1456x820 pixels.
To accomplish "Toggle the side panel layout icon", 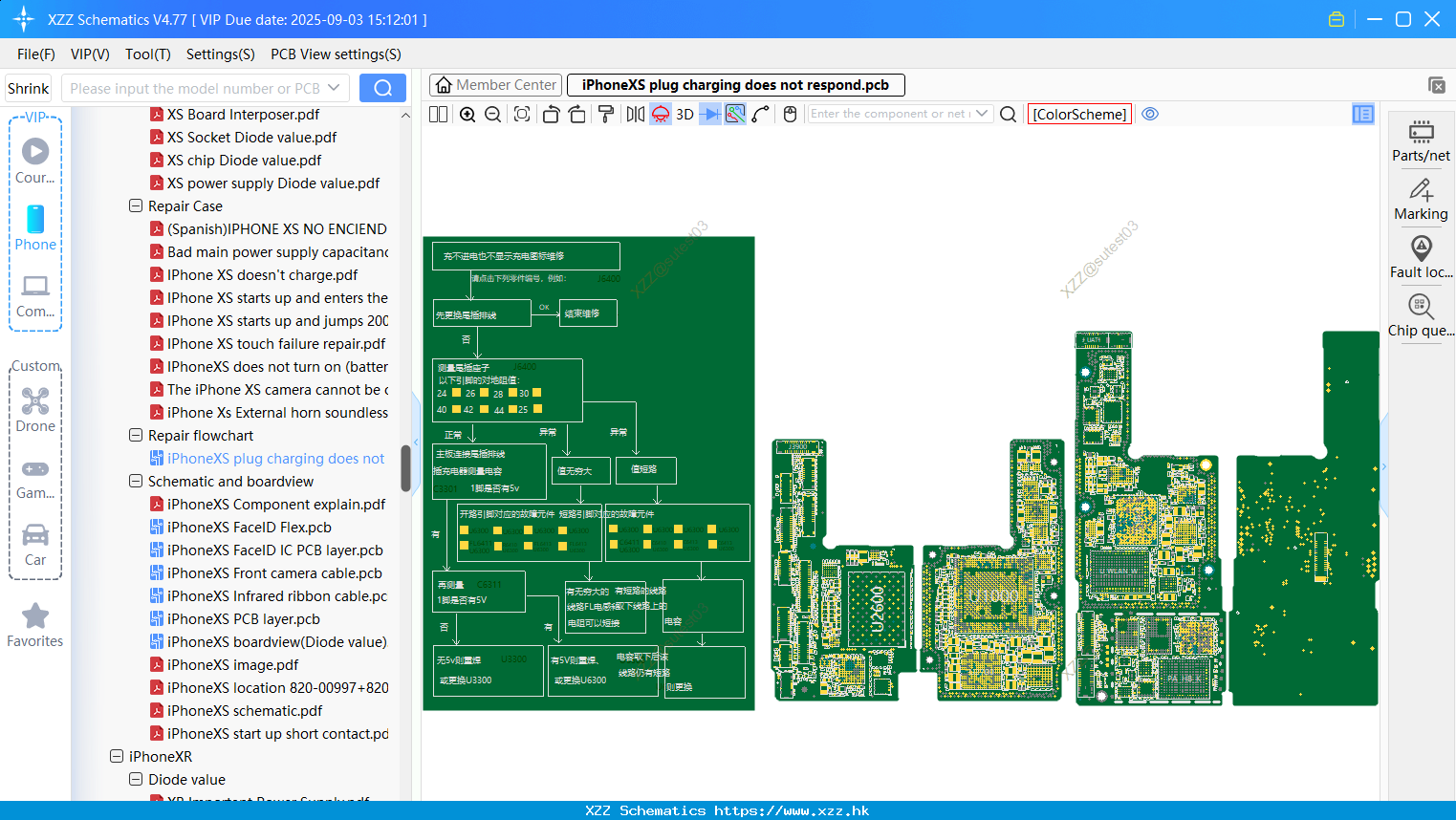I will tap(1363, 114).
